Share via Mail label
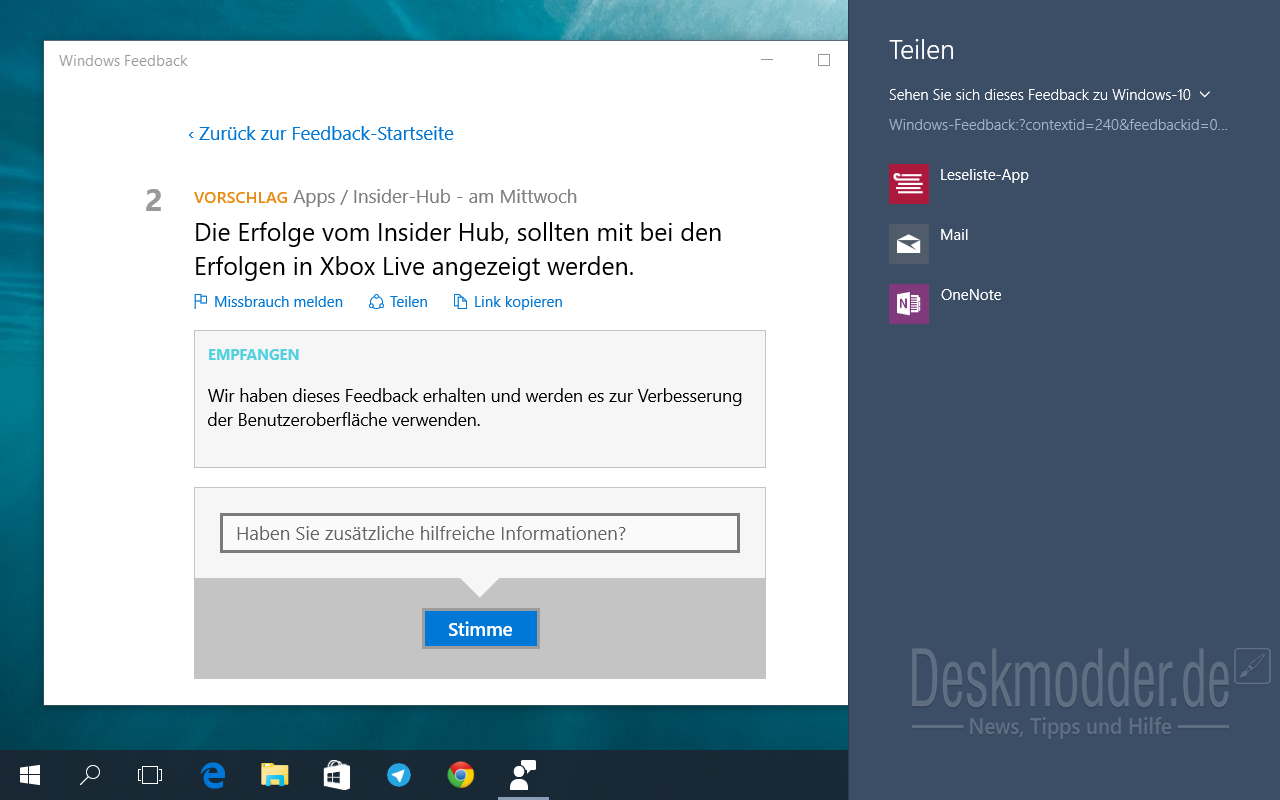1280x800 pixels. click(x=954, y=235)
